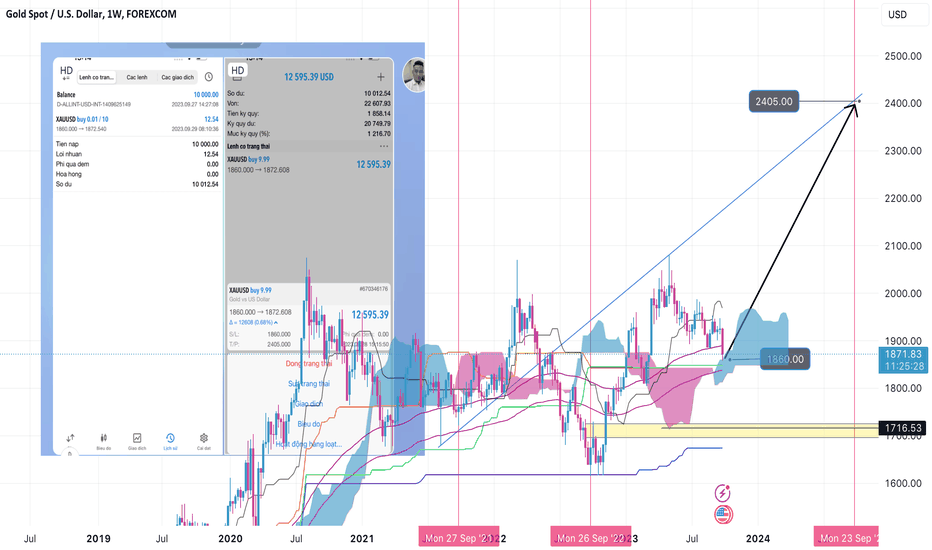Viewport: 932px width, 550px height.
Task: Click the 2405.00 target price label
Action: tap(773, 102)
